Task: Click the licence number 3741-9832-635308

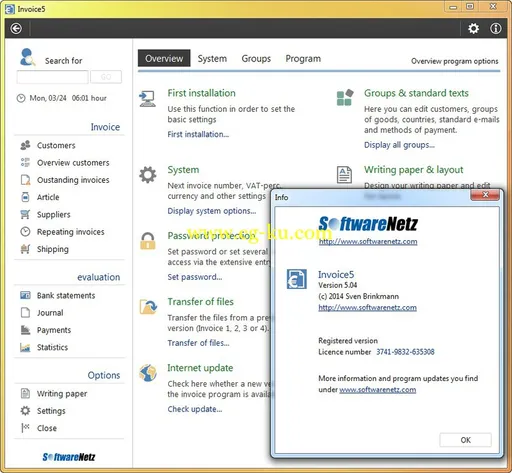Action: point(405,352)
